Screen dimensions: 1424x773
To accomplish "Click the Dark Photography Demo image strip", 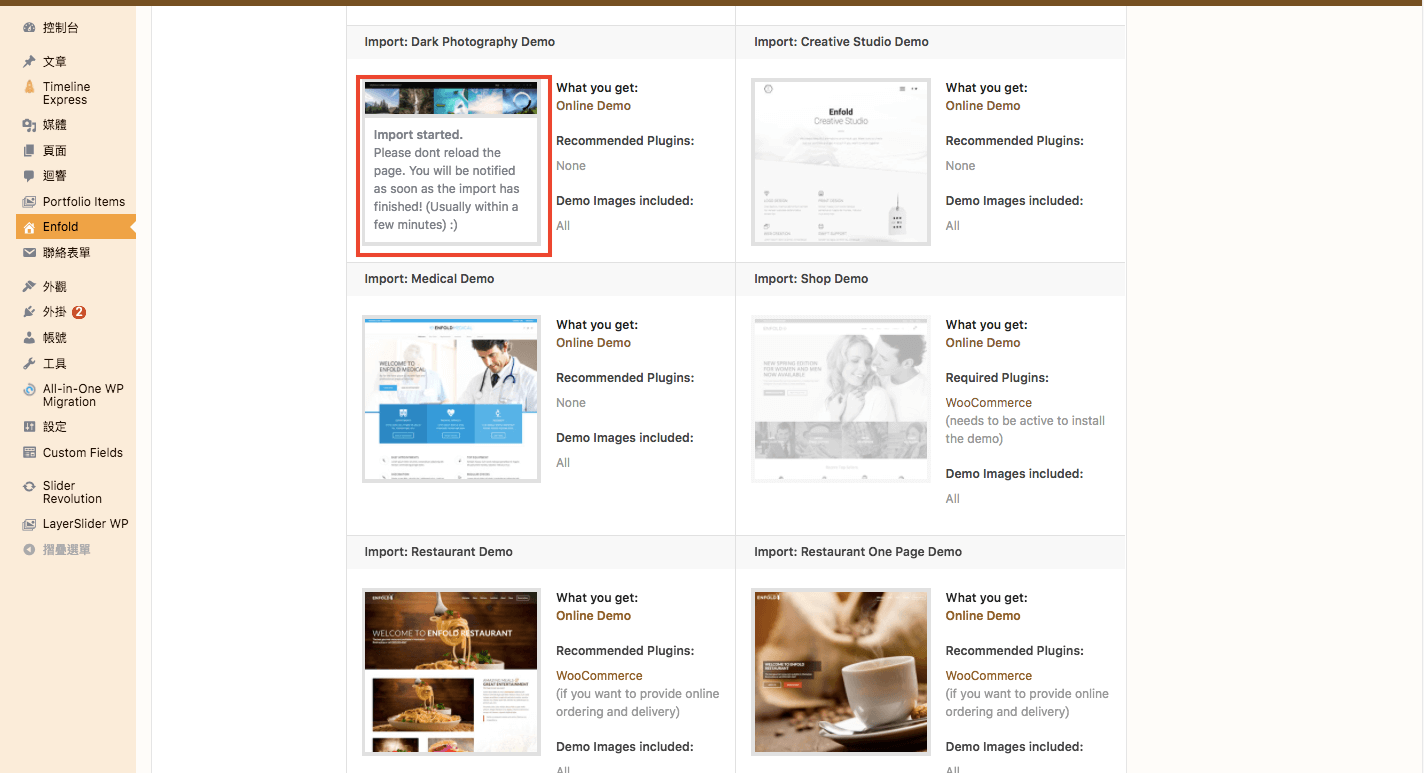I will point(451,98).
